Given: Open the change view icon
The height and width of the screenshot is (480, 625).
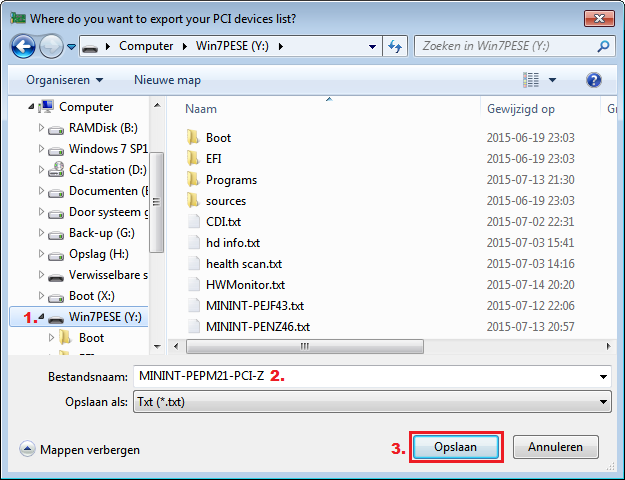Looking at the screenshot, I should [532, 80].
